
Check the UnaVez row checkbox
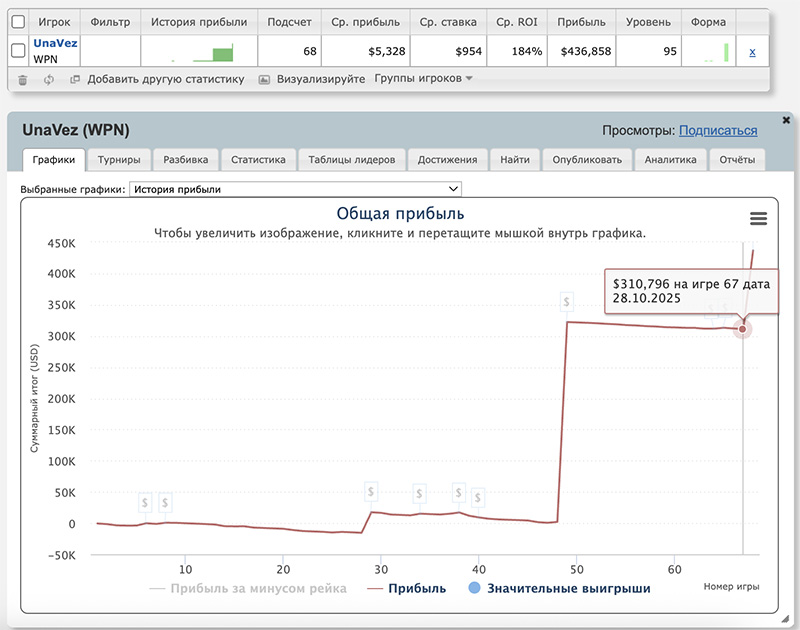[x=18, y=51]
